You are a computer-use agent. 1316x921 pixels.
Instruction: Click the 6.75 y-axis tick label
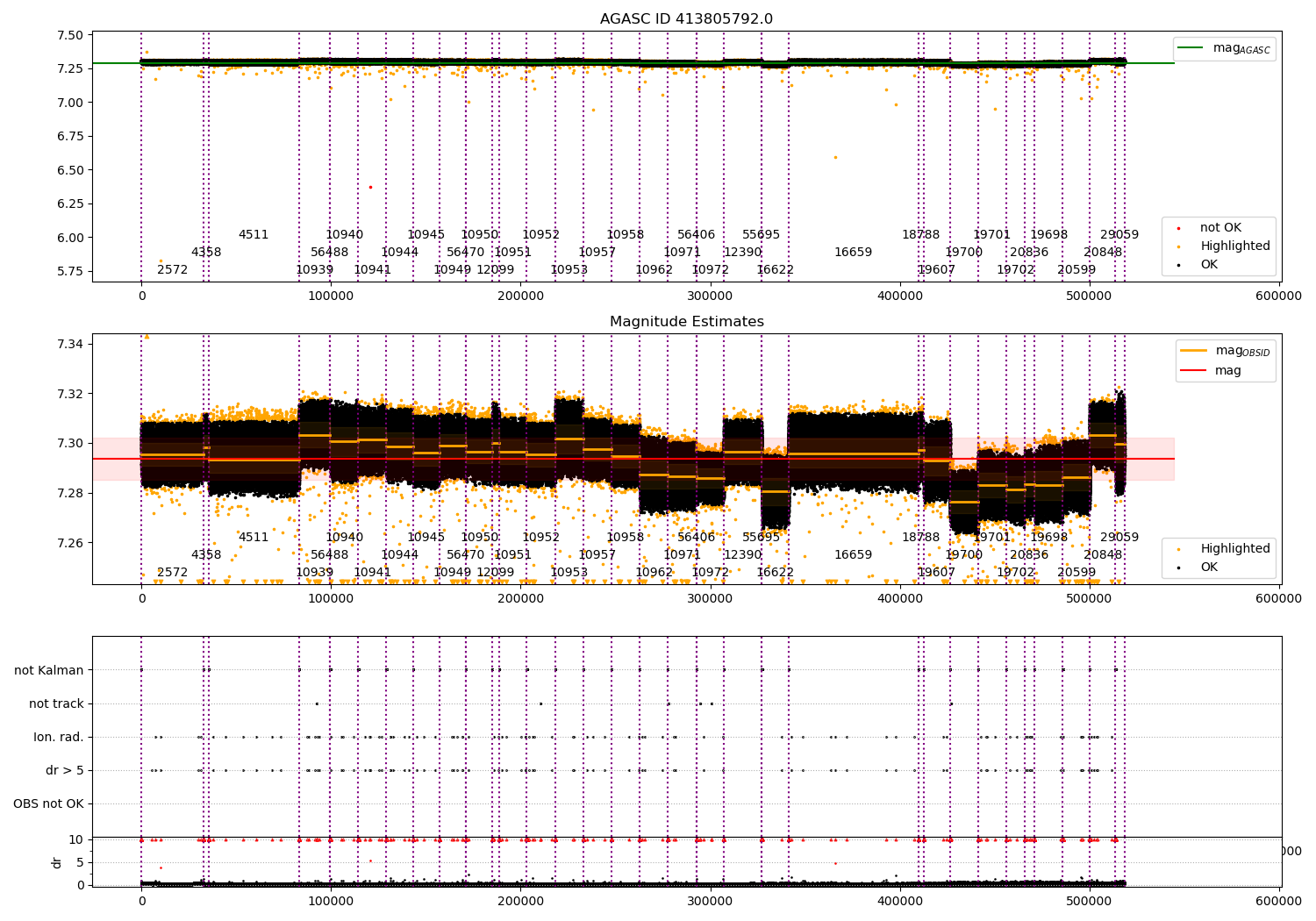coord(69,136)
